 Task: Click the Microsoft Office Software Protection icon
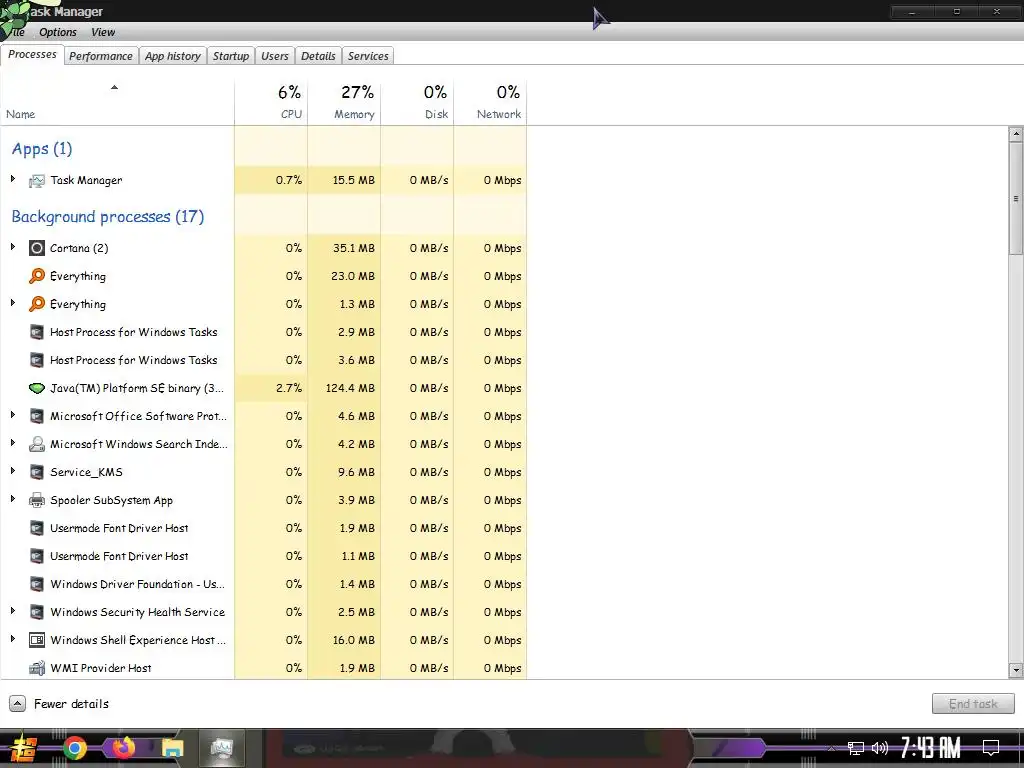(x=37, y=416)
